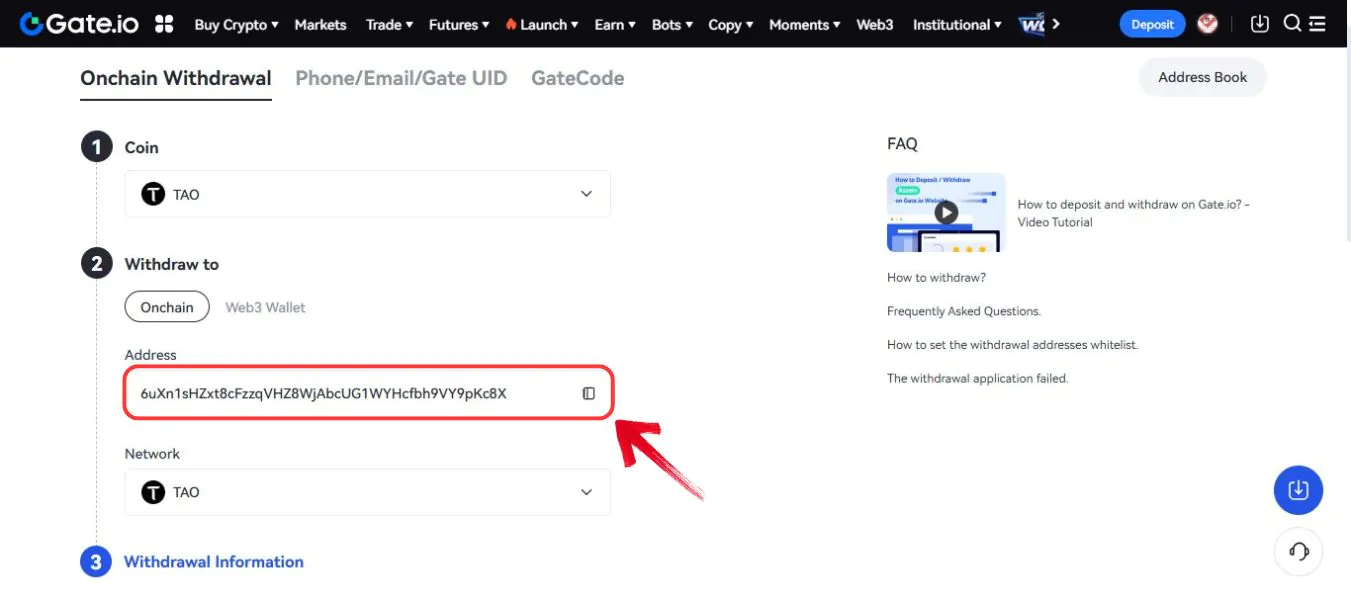
Task: Expand the Futures menu
Action: pos(459,25)
